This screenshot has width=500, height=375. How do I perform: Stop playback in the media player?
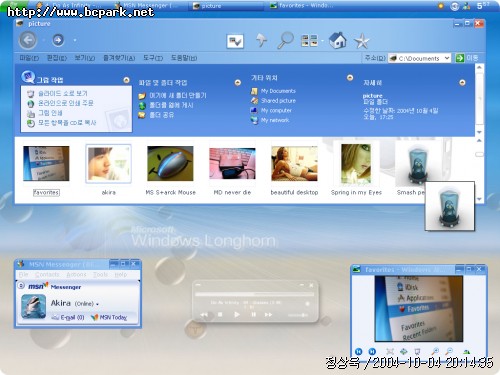220,314
